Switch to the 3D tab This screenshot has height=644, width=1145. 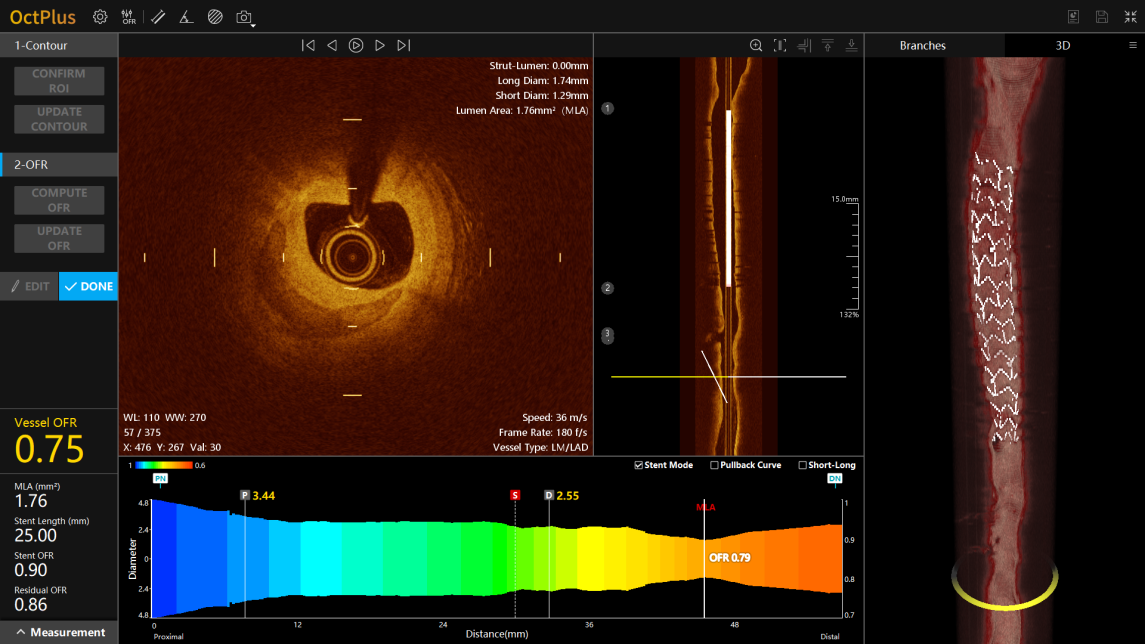(1062, 45)
